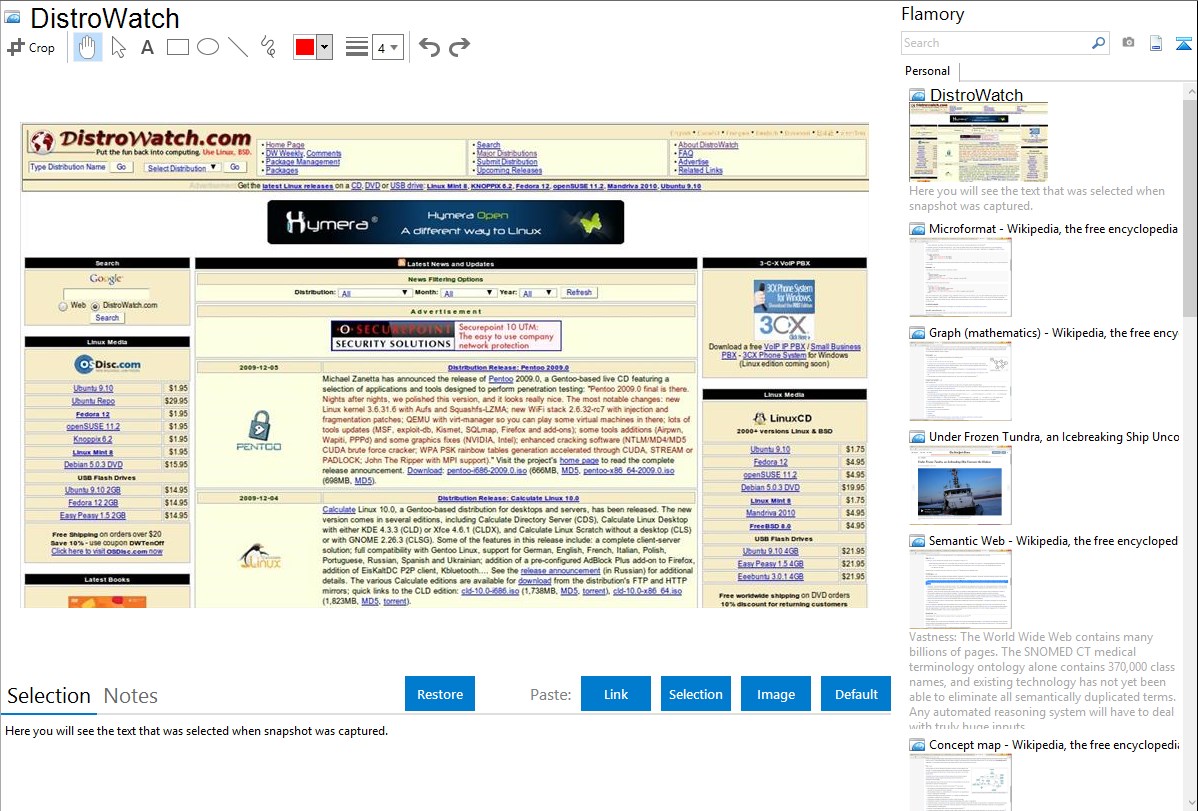Pick the rectangle shape tool
1198x811 pixels.
177,47
